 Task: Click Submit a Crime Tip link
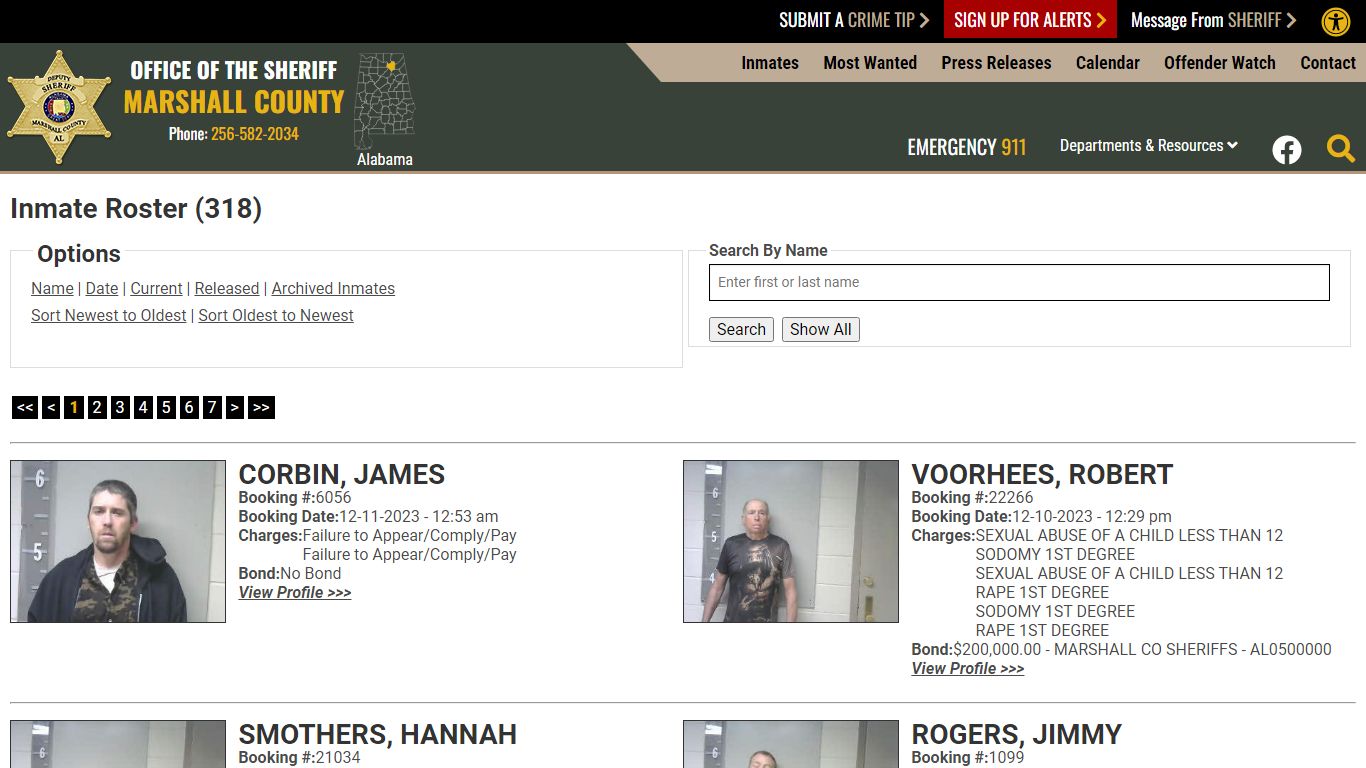click(854, 20)
